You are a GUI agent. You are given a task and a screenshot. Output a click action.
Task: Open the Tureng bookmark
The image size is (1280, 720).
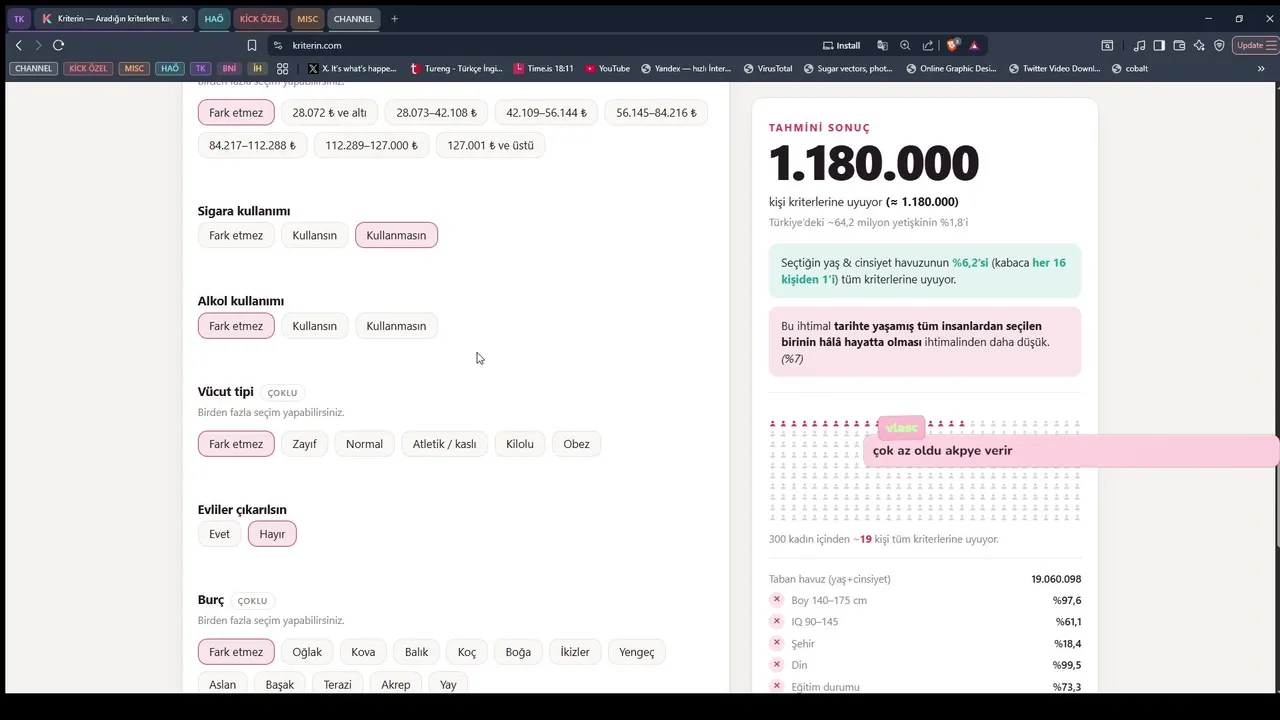coord(455,69)
